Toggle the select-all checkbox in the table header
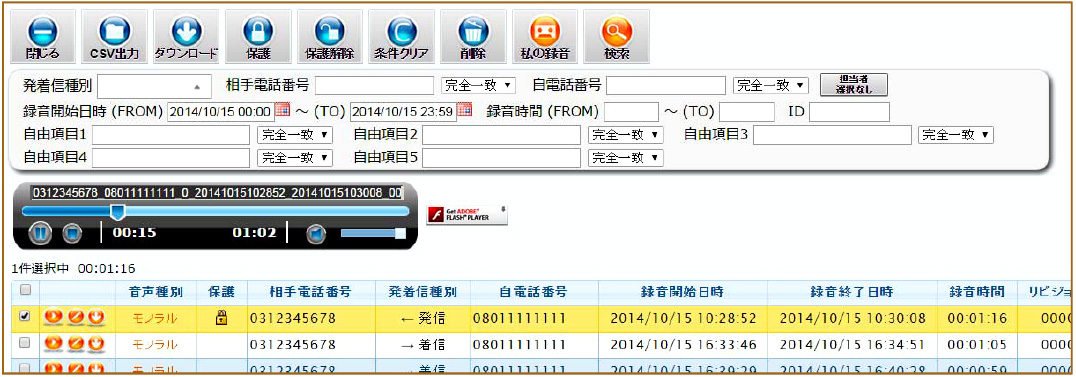 25,291
